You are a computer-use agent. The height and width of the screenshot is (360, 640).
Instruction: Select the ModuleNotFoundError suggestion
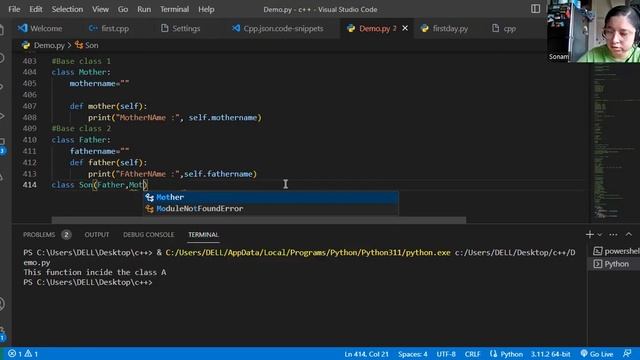[x=270, y=209]
